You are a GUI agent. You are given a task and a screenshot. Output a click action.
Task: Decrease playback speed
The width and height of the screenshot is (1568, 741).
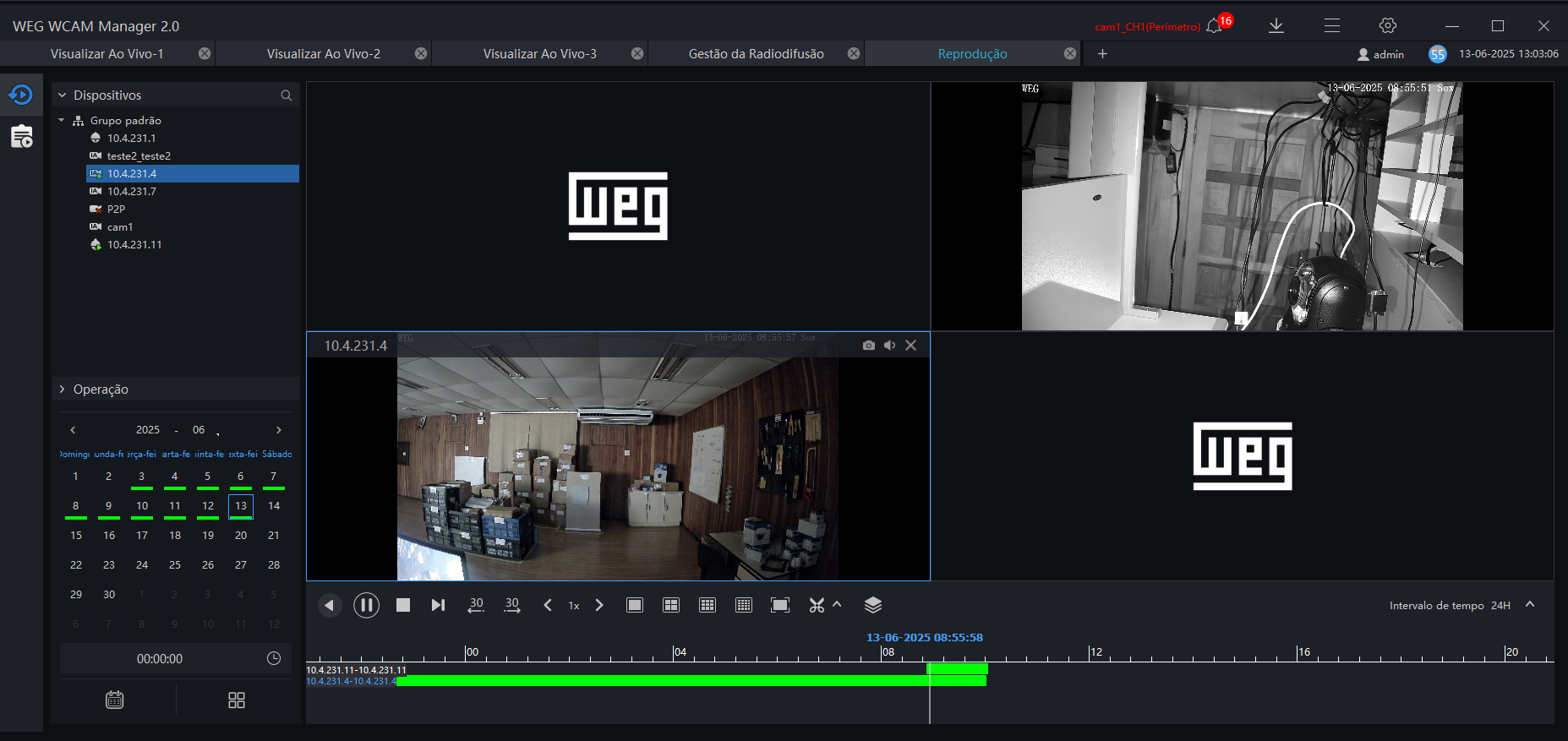548,605
